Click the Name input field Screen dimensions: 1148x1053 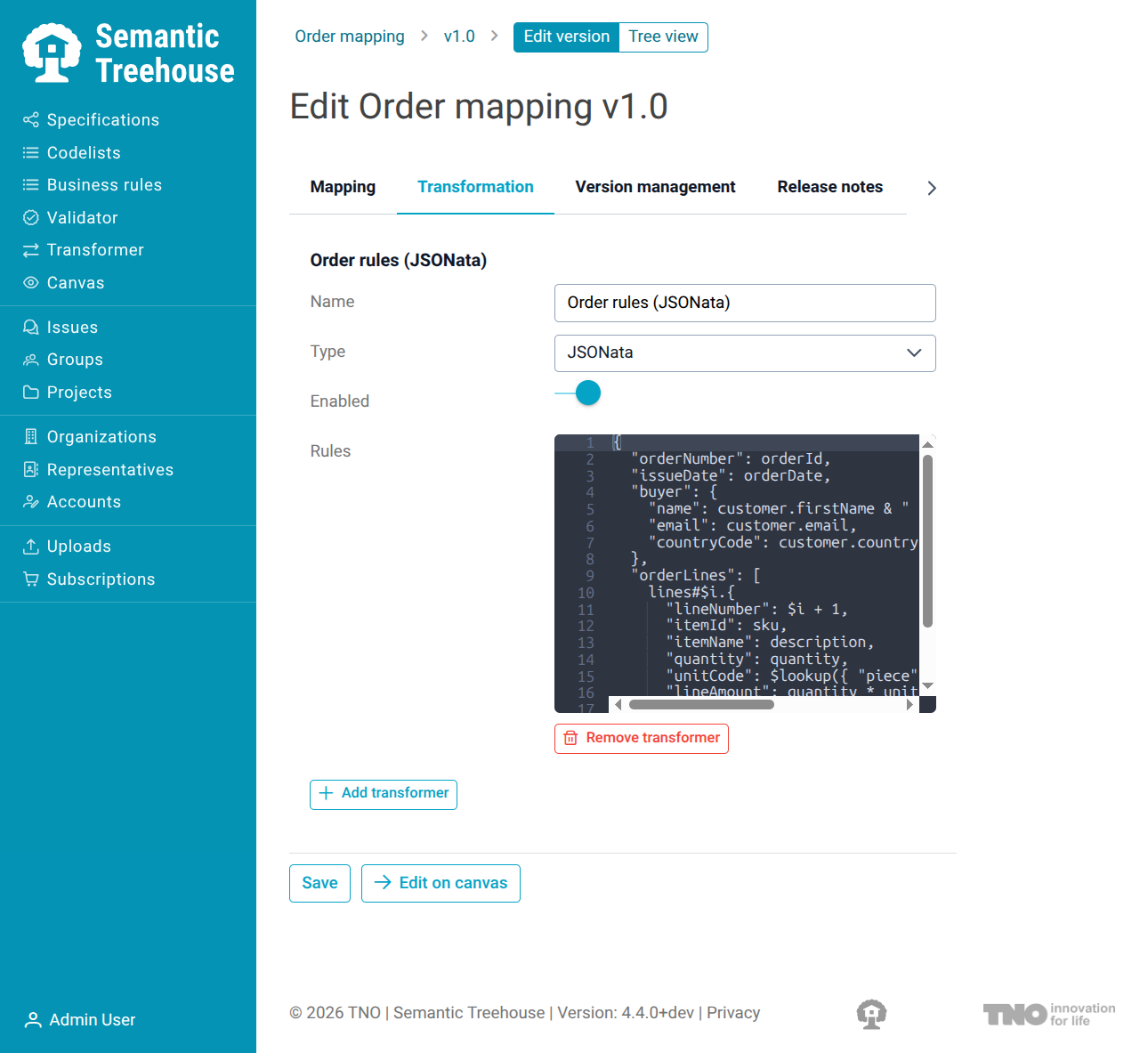coord(745,302)
